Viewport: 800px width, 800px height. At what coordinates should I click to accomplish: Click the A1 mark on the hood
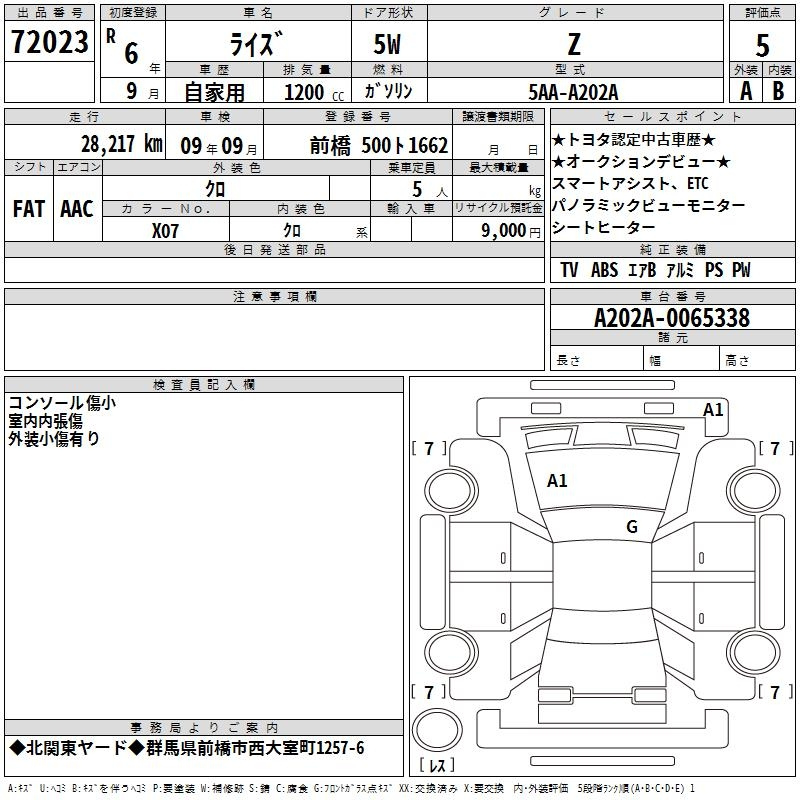pyautogui.click(x=557, y=481)
